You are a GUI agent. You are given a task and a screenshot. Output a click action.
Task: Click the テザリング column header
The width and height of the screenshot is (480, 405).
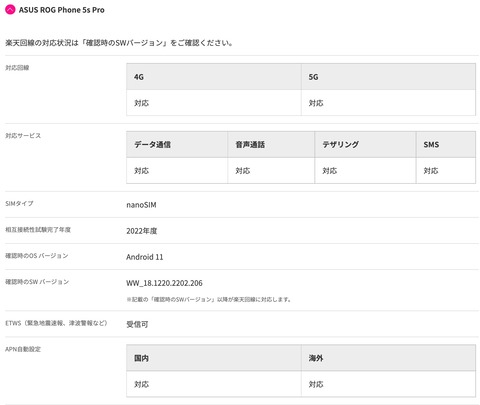pos(365,144)
